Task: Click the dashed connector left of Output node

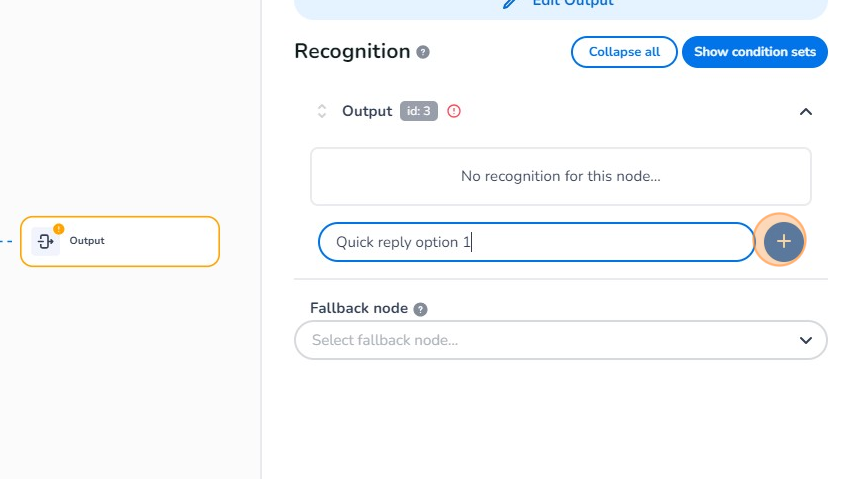Action: coord(8,241)
